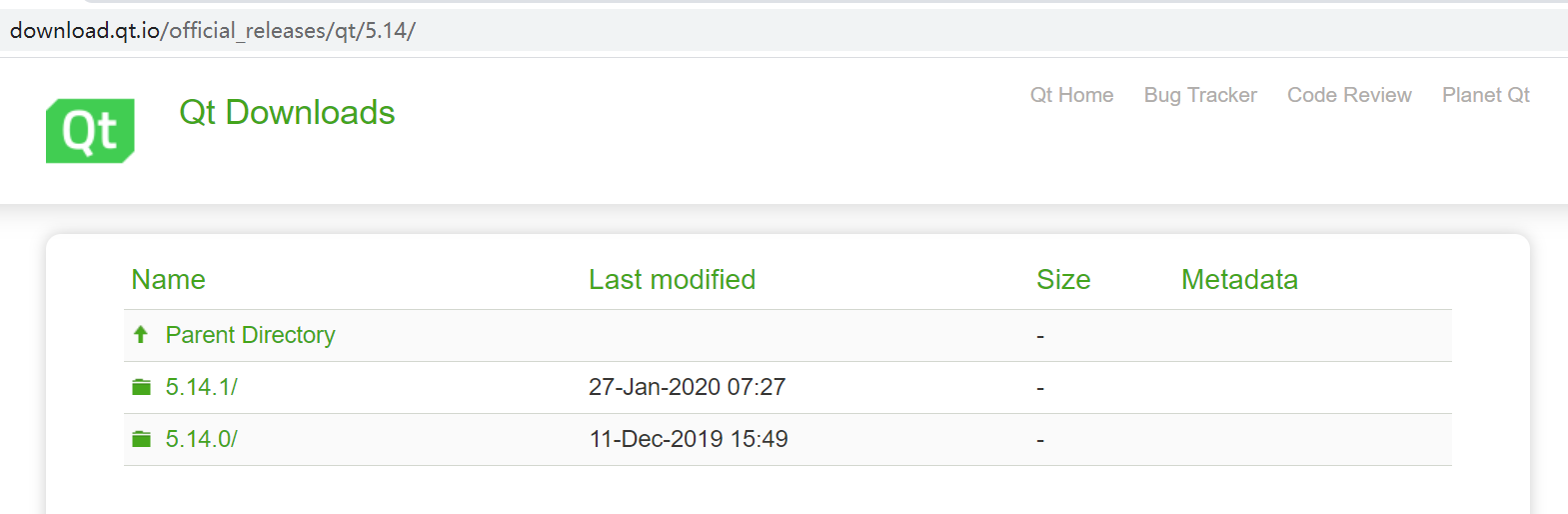Click the up arrow icon beside Parent Directory
The image size is (1568, 514).
coord(141,334)
